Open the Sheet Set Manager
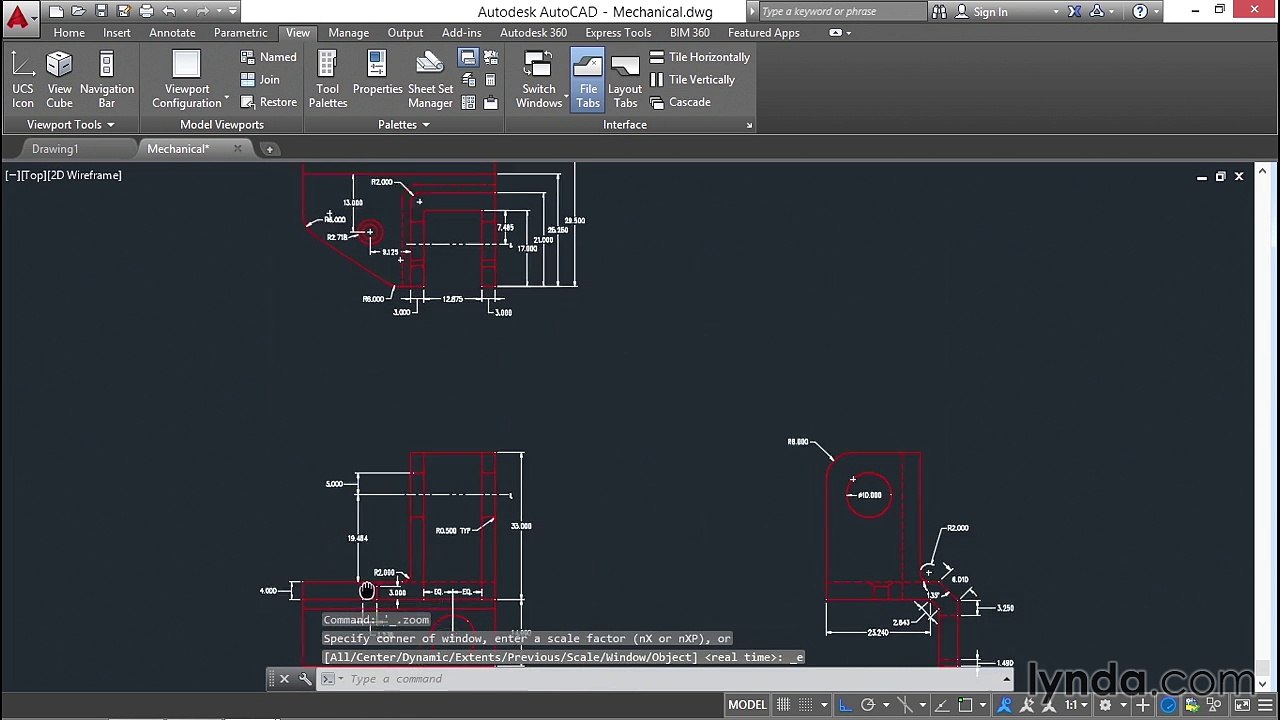 pyautogui.click(x=430, y=80)
